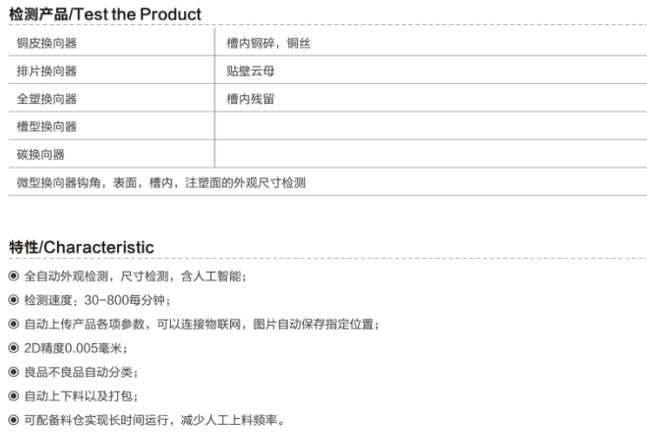Click the bullet marker before 检测速度
This screenshot has height=433, width=647.
pos(13,300)
